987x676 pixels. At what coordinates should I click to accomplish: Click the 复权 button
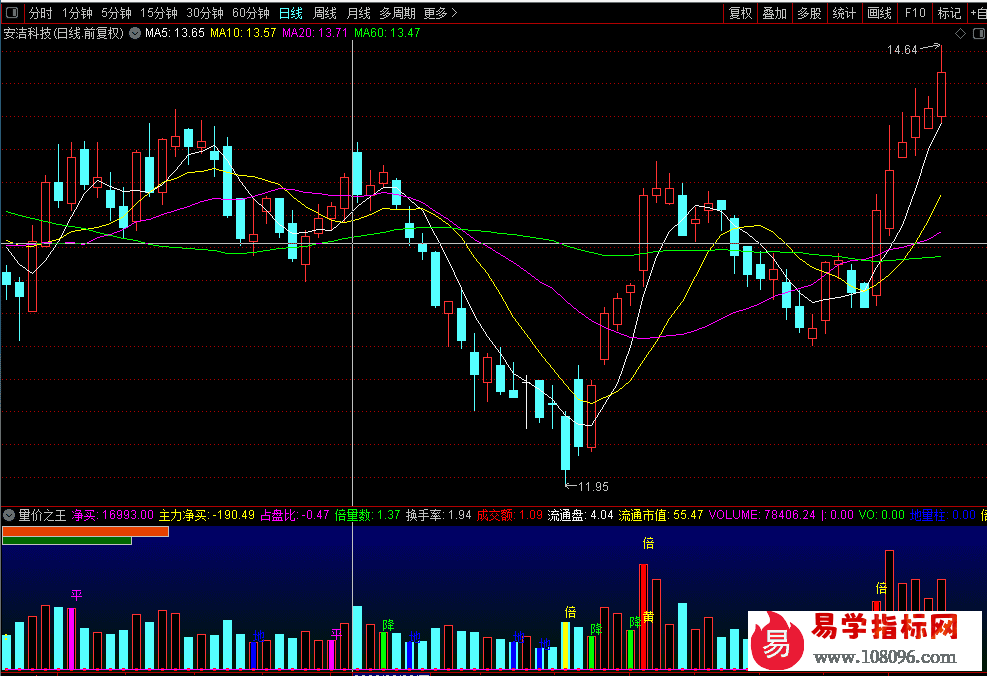click(740, 13)
